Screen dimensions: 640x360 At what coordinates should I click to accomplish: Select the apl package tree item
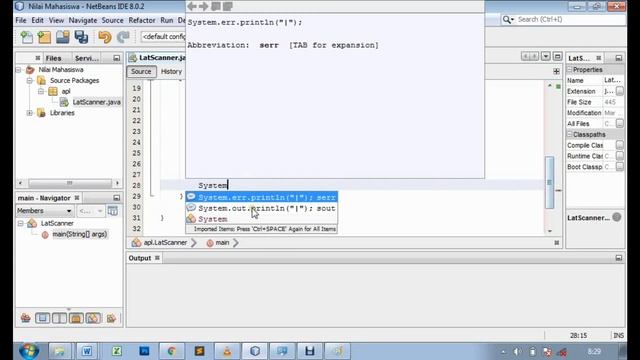tap(66, 91)
